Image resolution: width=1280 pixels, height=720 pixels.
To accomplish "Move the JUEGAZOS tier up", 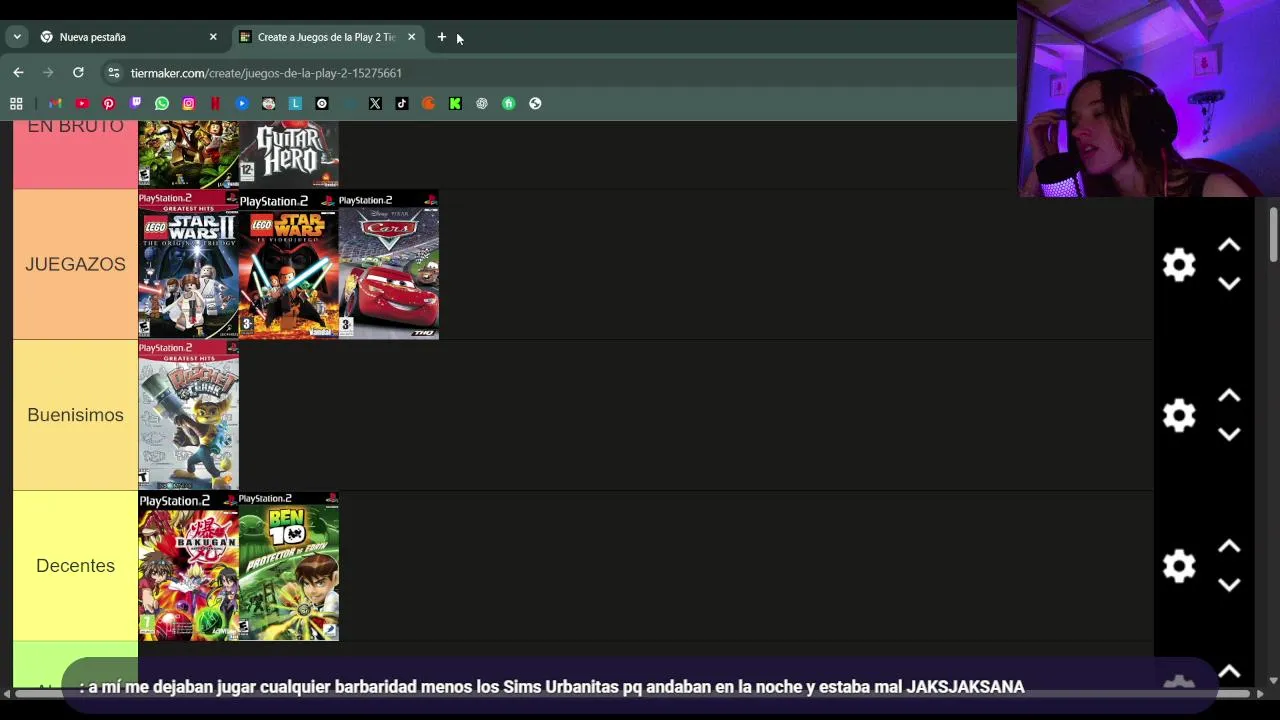I will click(1229, 245).
